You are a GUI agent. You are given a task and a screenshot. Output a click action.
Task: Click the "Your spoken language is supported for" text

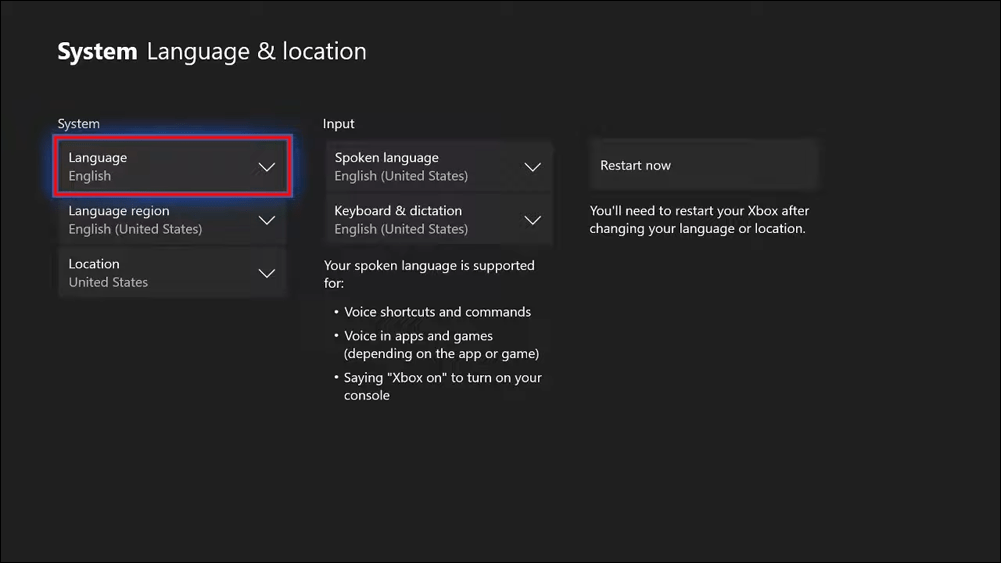(429, 274)
